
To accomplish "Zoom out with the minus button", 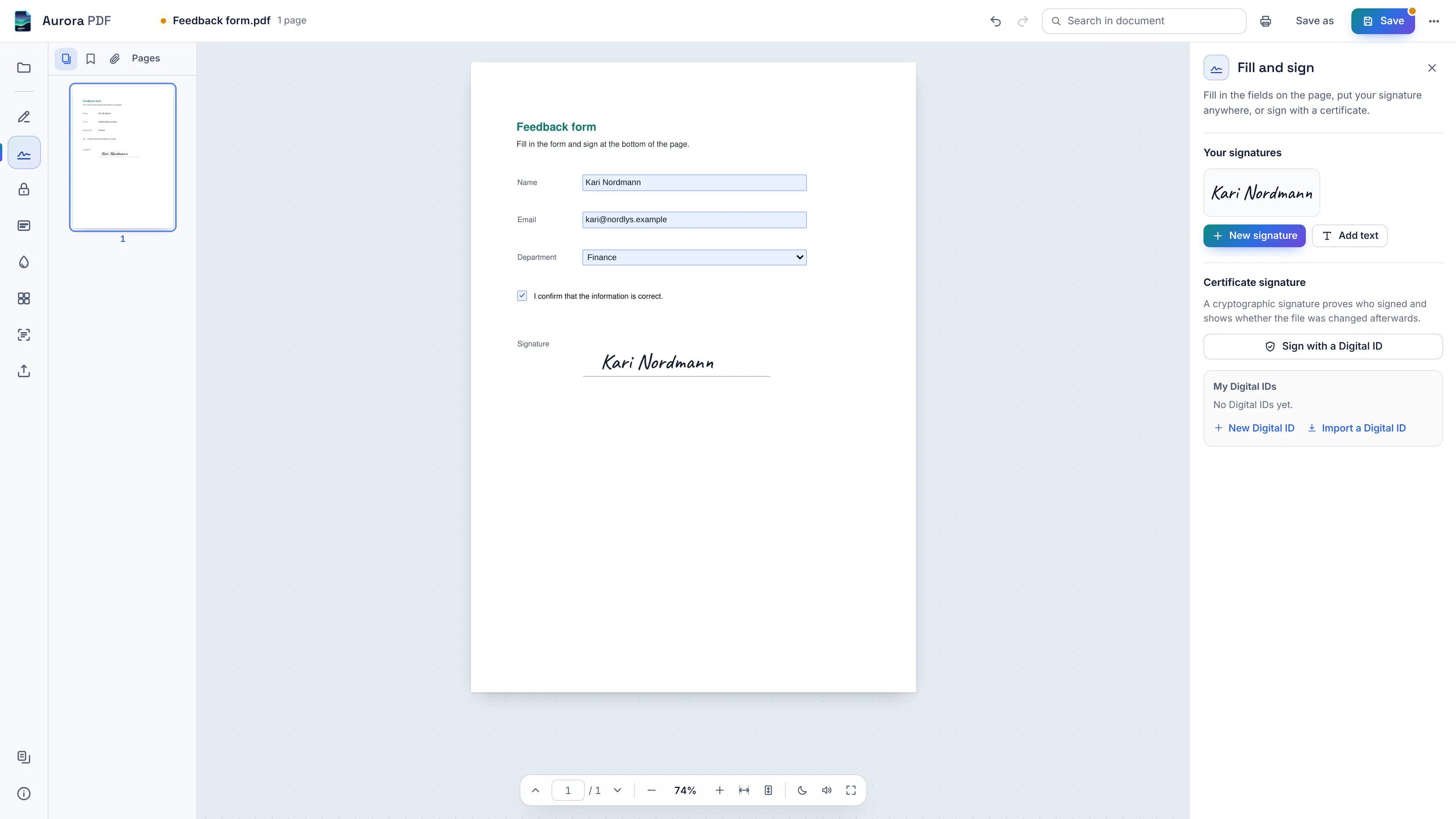I will coord(651,790).
